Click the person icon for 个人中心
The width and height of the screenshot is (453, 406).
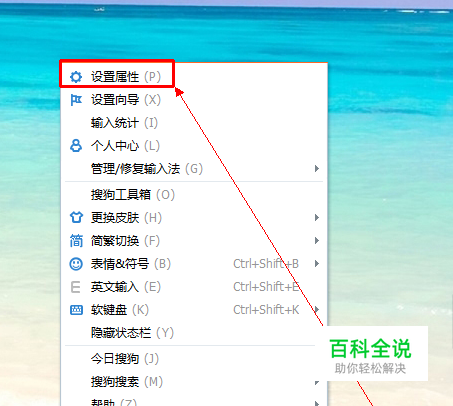pyautogui.click(x=76, y=146)
